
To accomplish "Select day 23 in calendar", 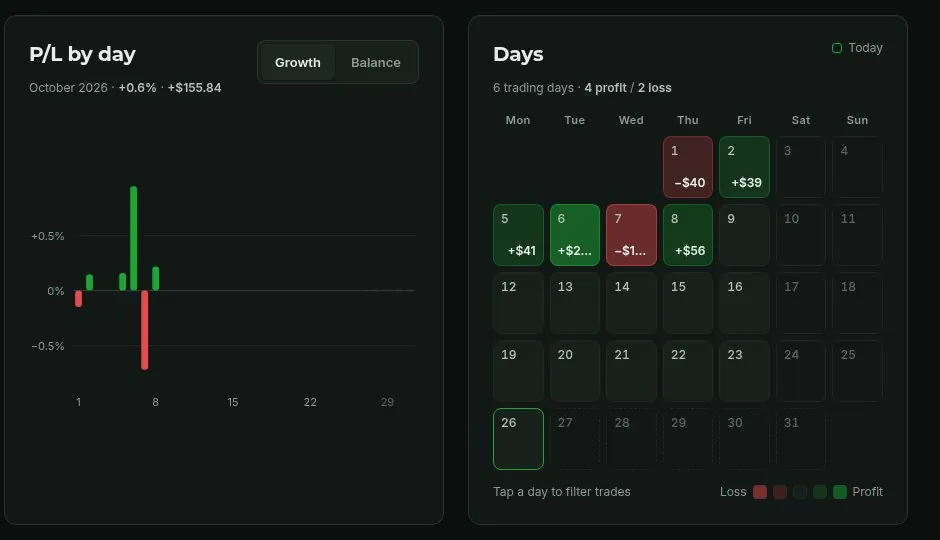I will point(744,371).
